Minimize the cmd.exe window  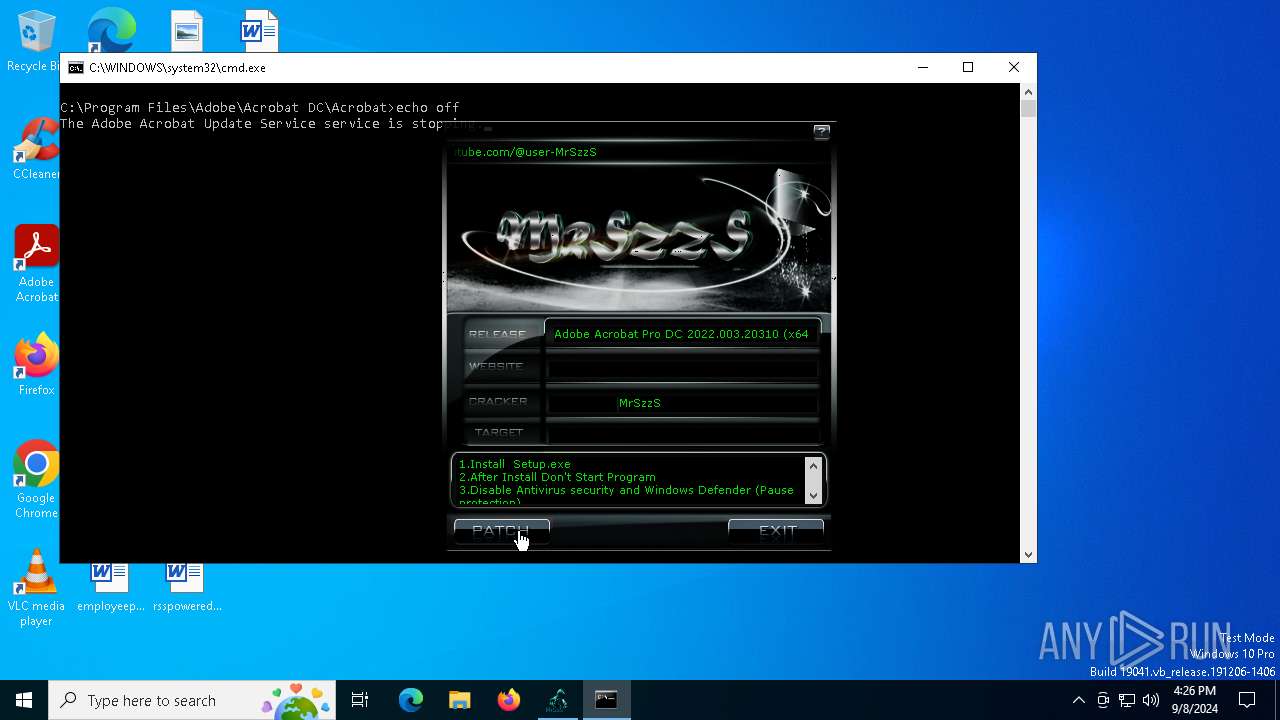(x=922, y=67)
